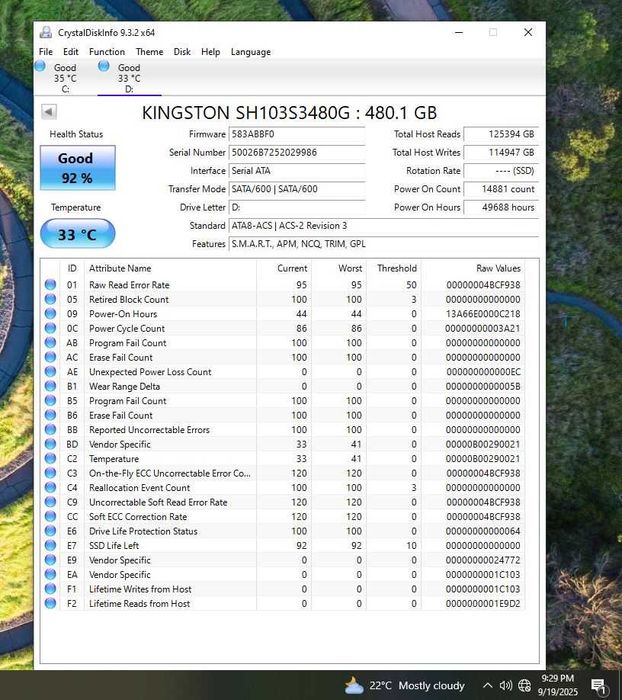The image size is (622, 700).
Task: Click the Interface field Serial ATA
Action: 297,171
